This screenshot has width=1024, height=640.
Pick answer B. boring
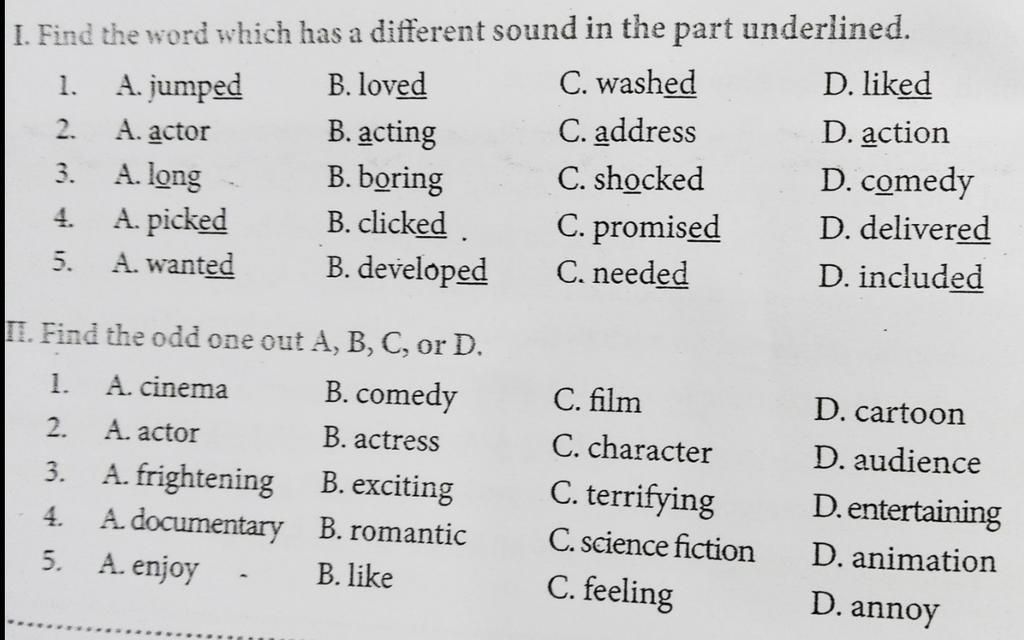385,178
